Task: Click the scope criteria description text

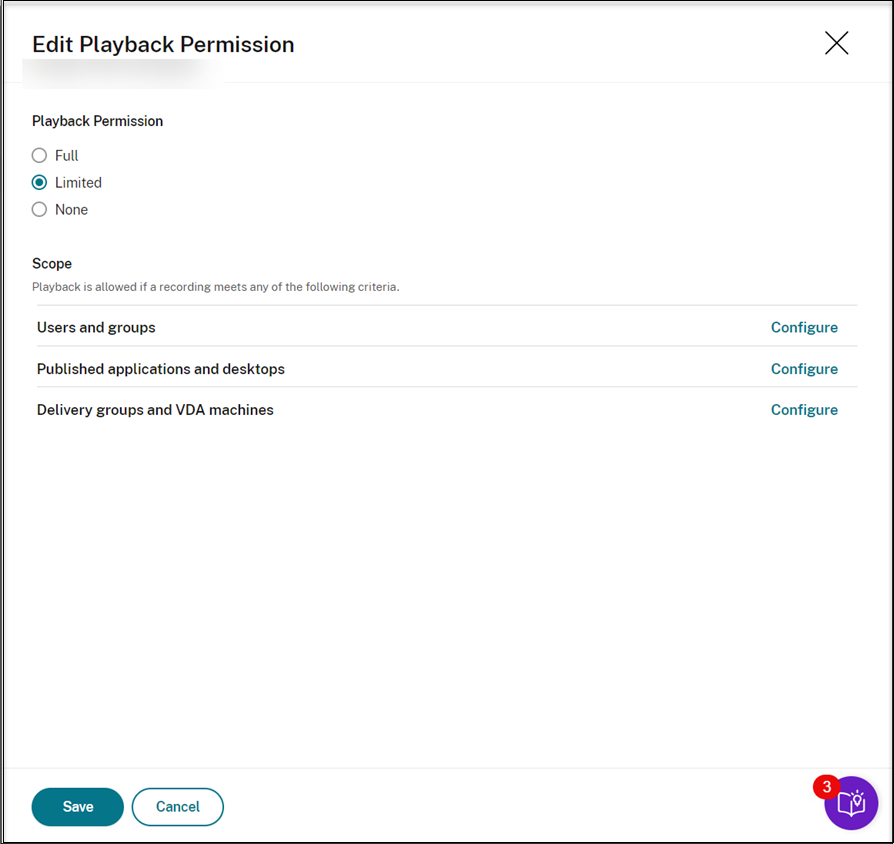Action: pyautogui.click(x=215, y=287)
